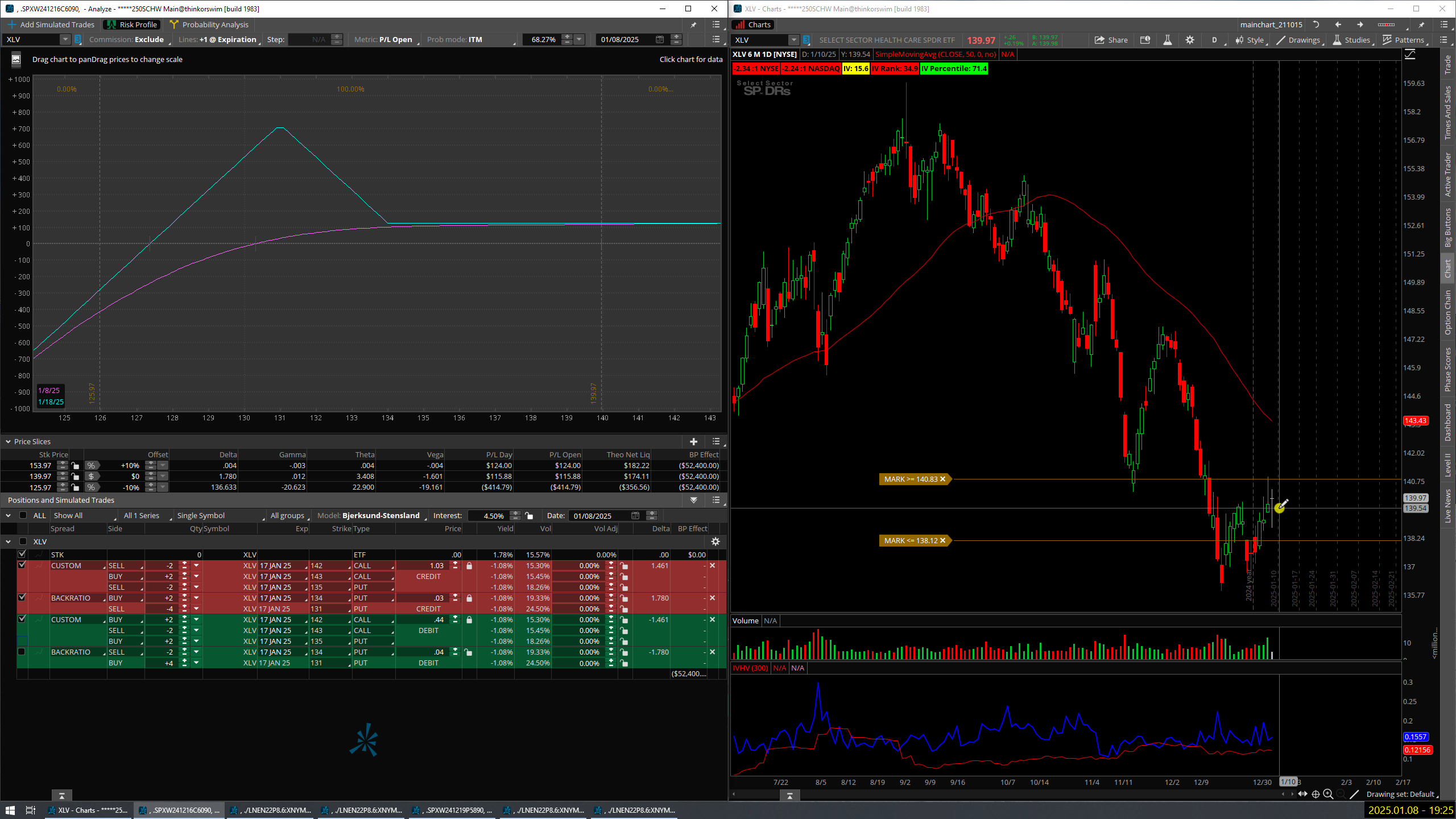The width and height of the screenshot is (1456, 819).
Task: Open XLV positions group settings gear
Action: coord(715,541)
